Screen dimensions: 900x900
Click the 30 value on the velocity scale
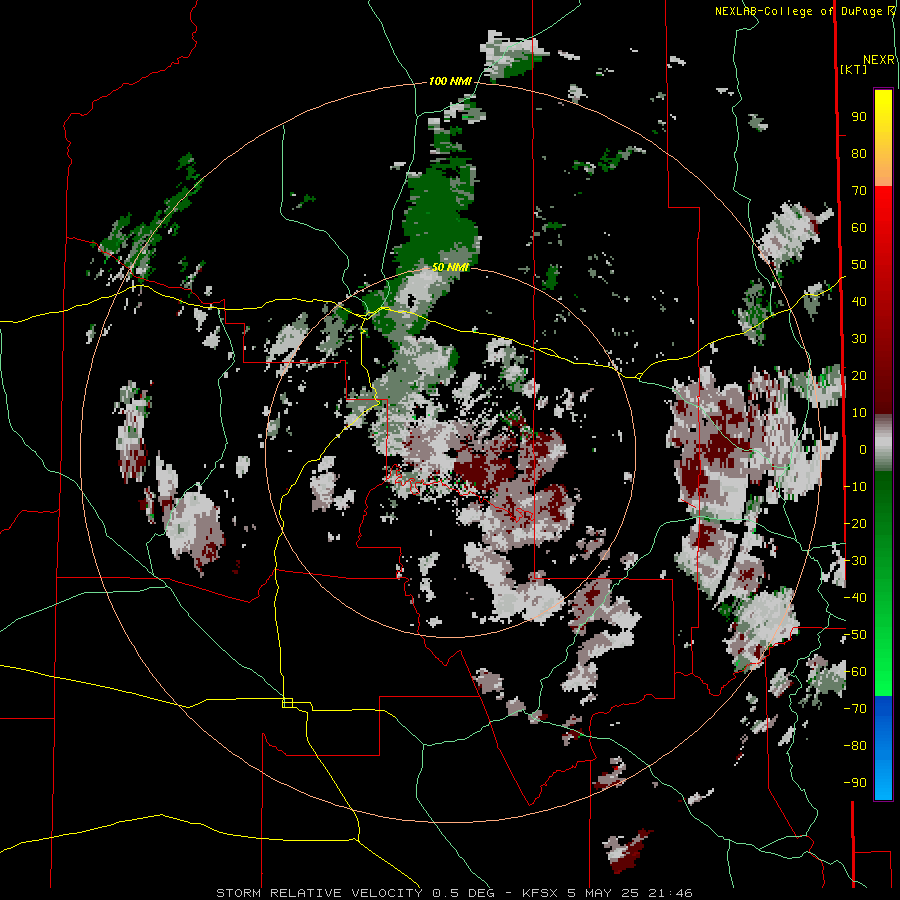point(859,339)
